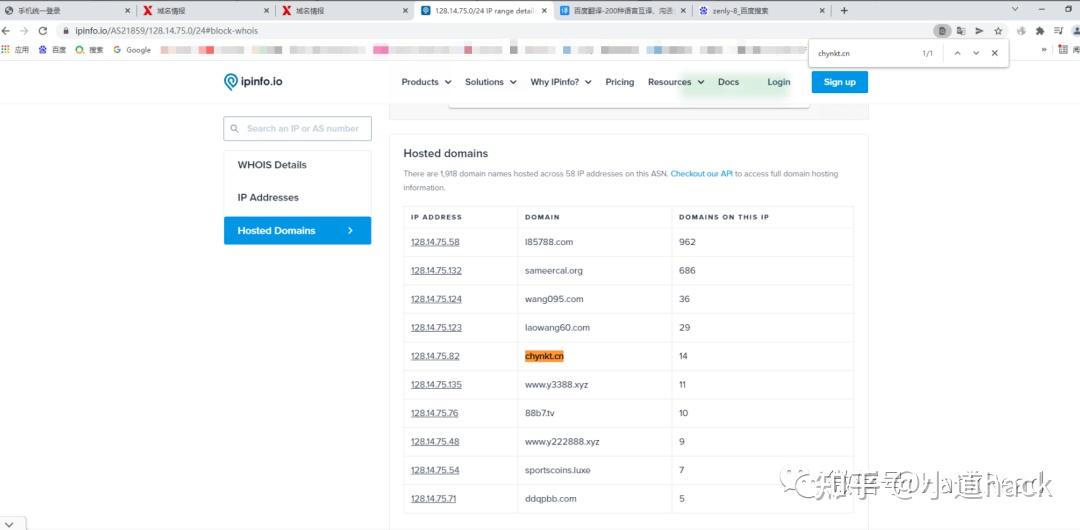Expand the downloads shelf chevron at the bottom left
This screenshot has height=530, width=1080.
point(10,524)
